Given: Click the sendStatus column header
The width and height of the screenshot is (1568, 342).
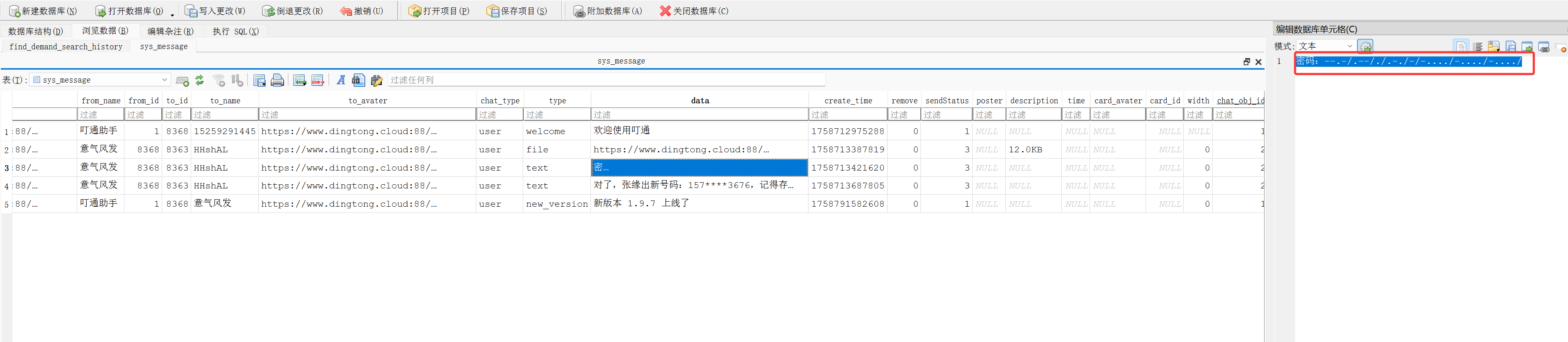Looking at the screenshot, I should tap(947, 100).
